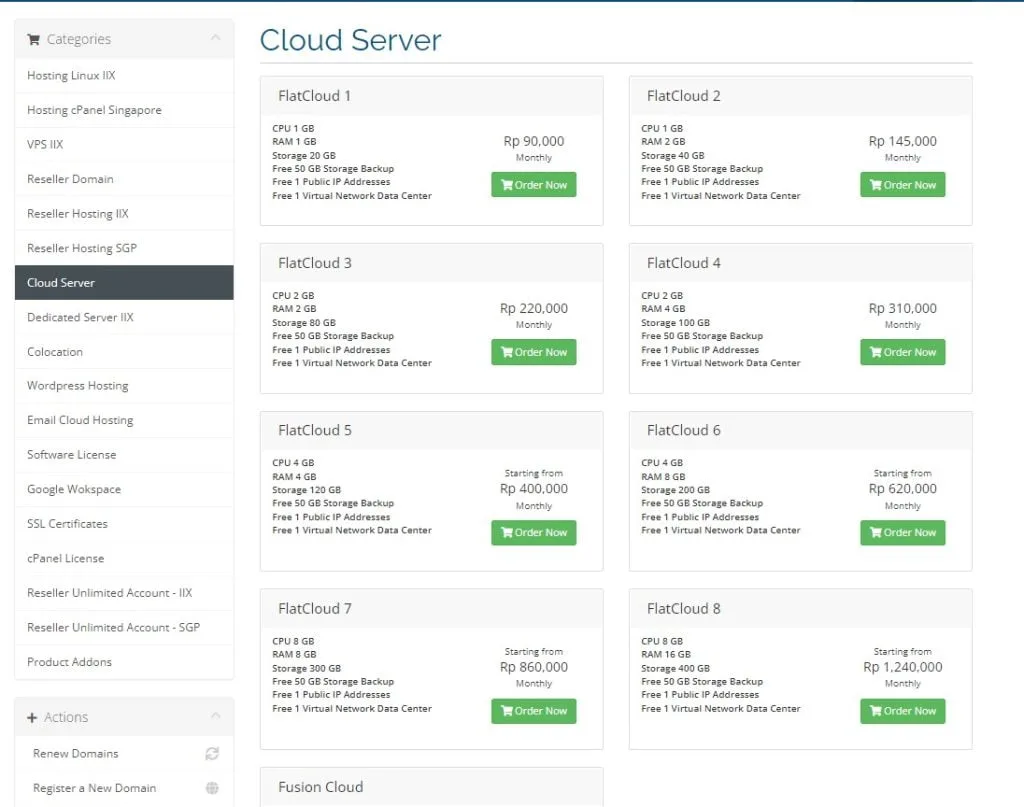Viewport: 1024px width, 807px height.
Task: Select Dedicated Server IIX in sidebar
Action: [x=80, y=317]
